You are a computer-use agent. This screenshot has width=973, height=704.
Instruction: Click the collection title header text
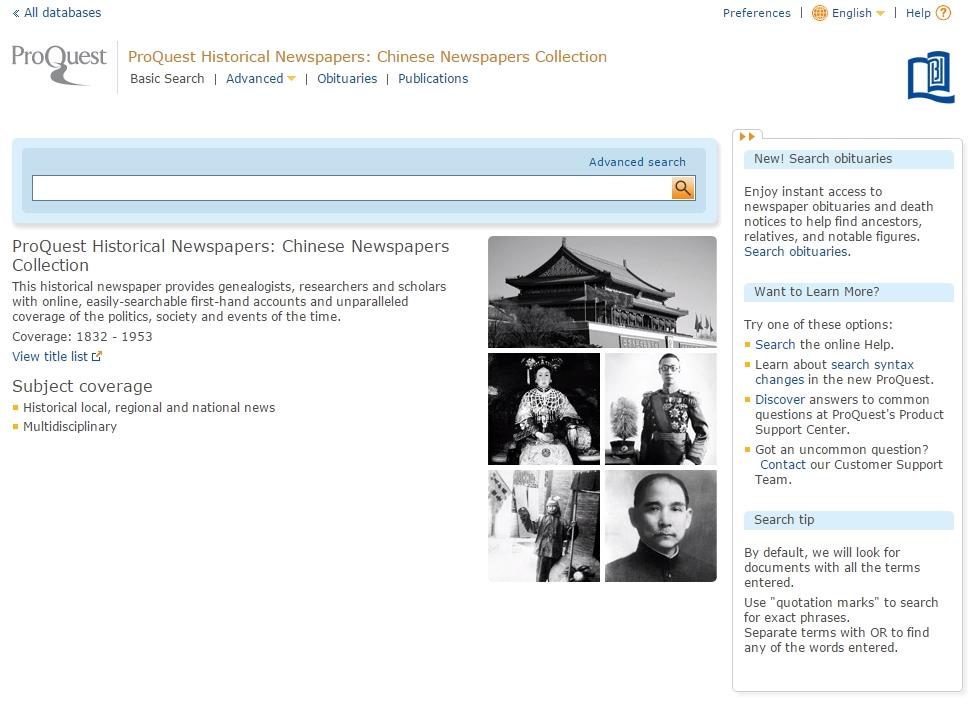pyautogui.click(x=367, y=56)
